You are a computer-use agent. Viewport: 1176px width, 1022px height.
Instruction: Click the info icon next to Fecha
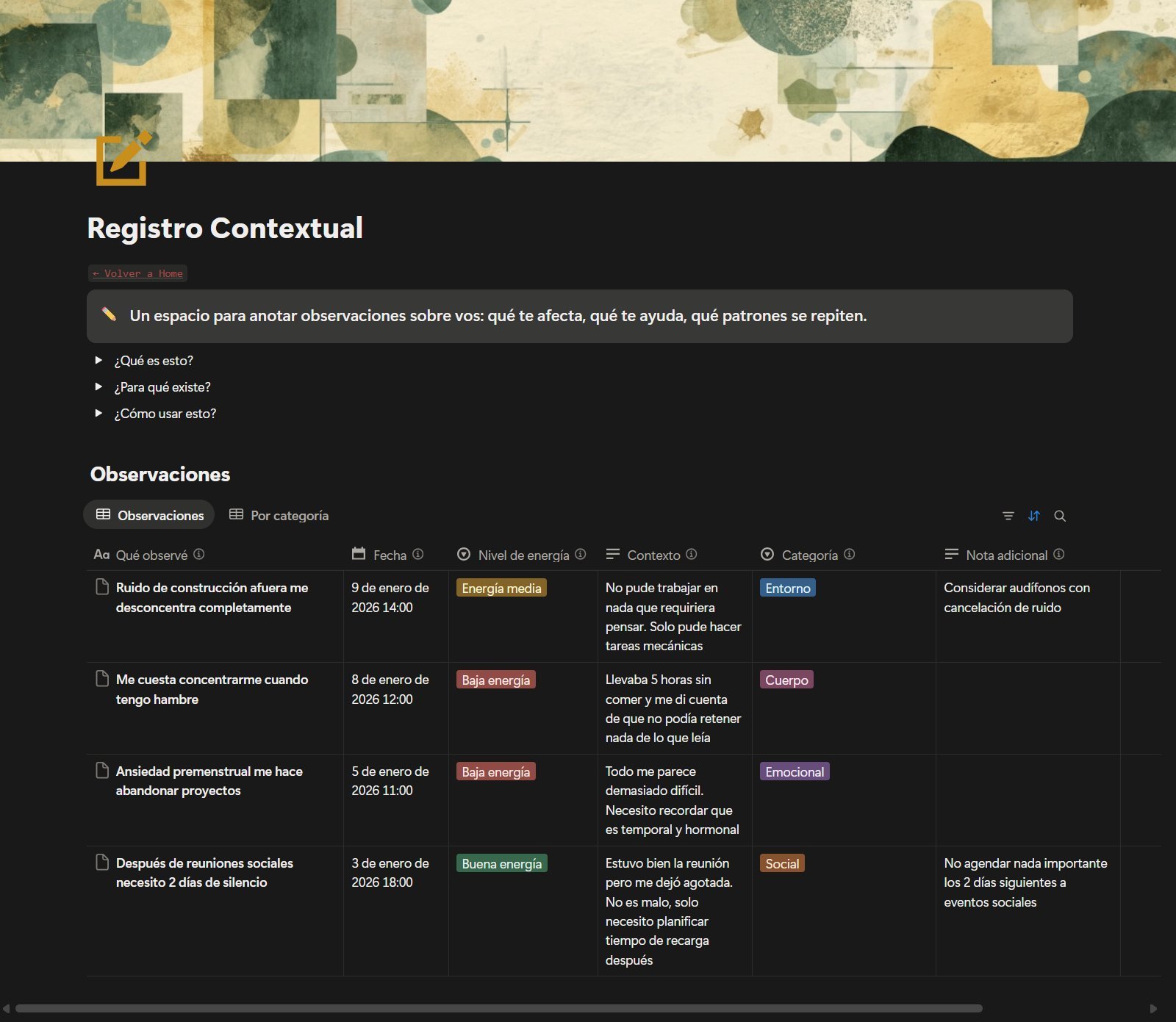click(418, 555)
